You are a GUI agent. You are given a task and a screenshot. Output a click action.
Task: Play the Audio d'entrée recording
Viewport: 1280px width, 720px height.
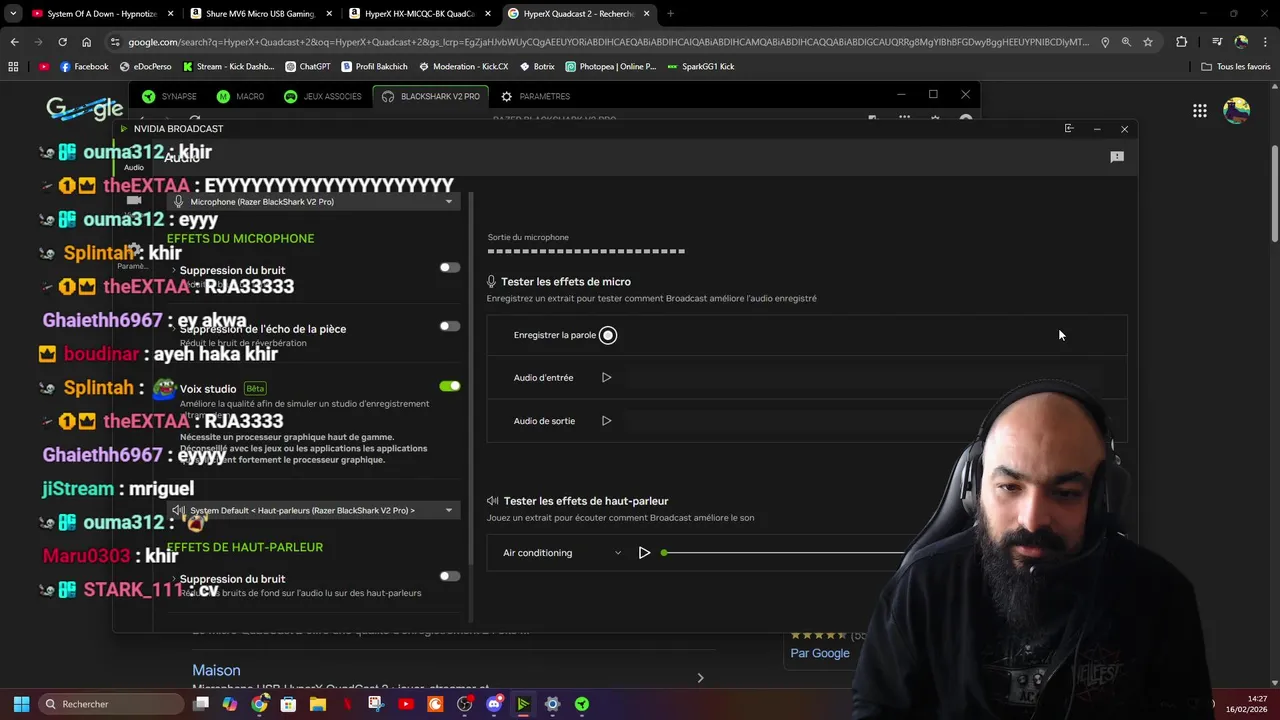point(606,378)
